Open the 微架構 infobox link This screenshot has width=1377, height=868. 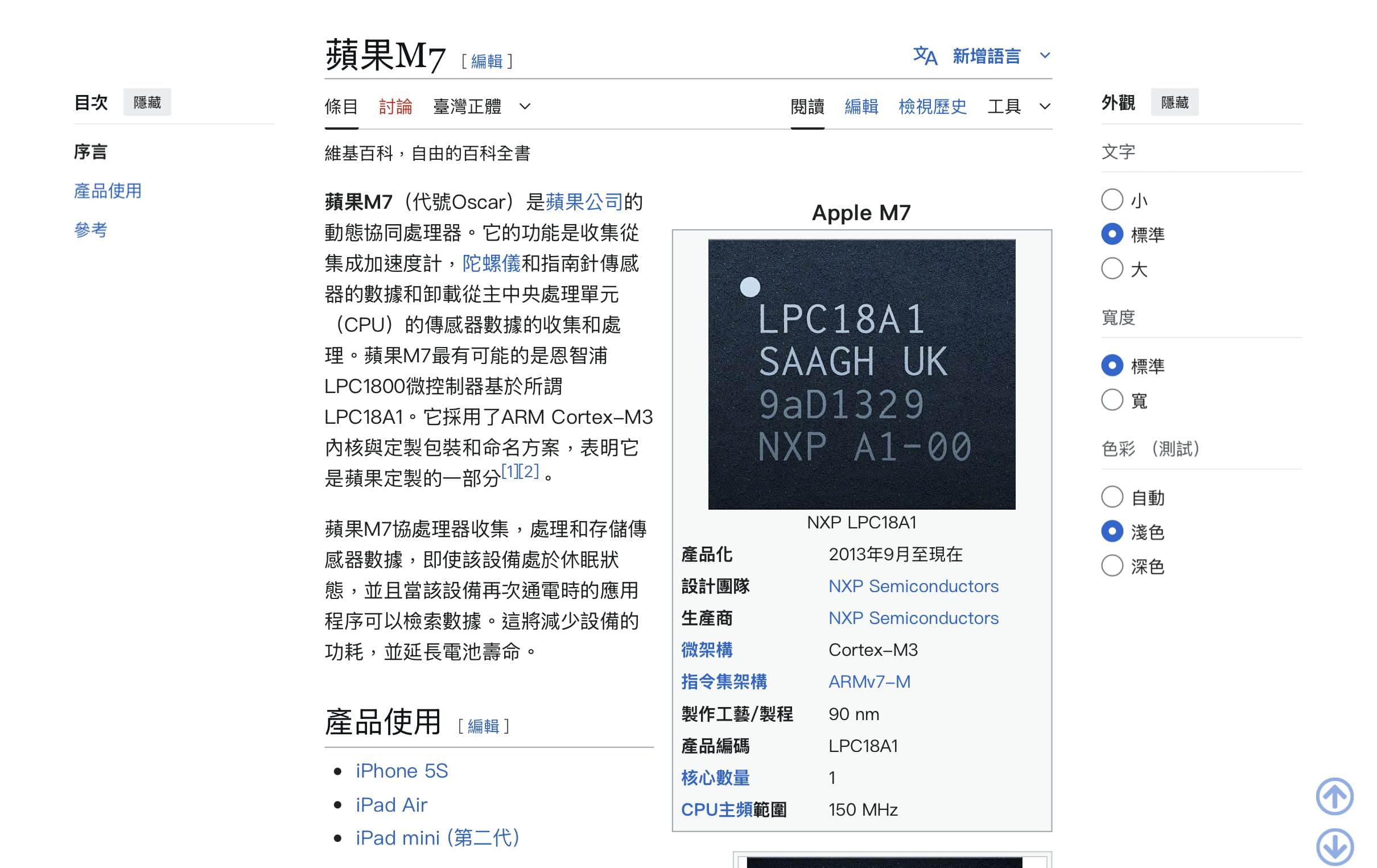pyautogui.click(x=707, y=650)
